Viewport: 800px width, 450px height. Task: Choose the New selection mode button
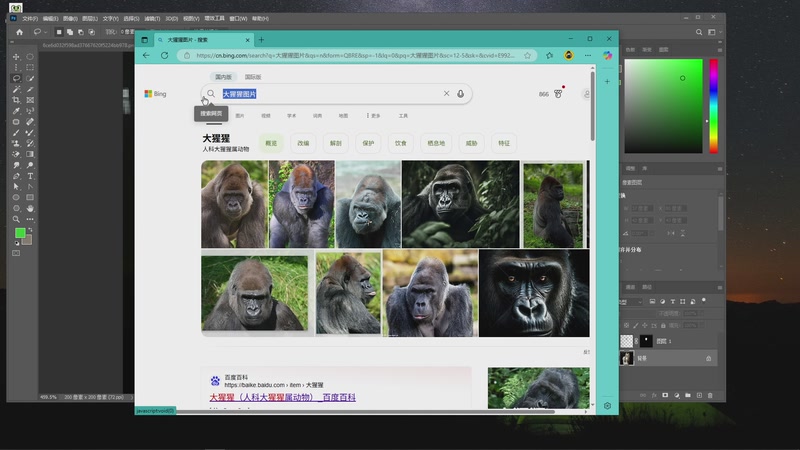[59, 32]
